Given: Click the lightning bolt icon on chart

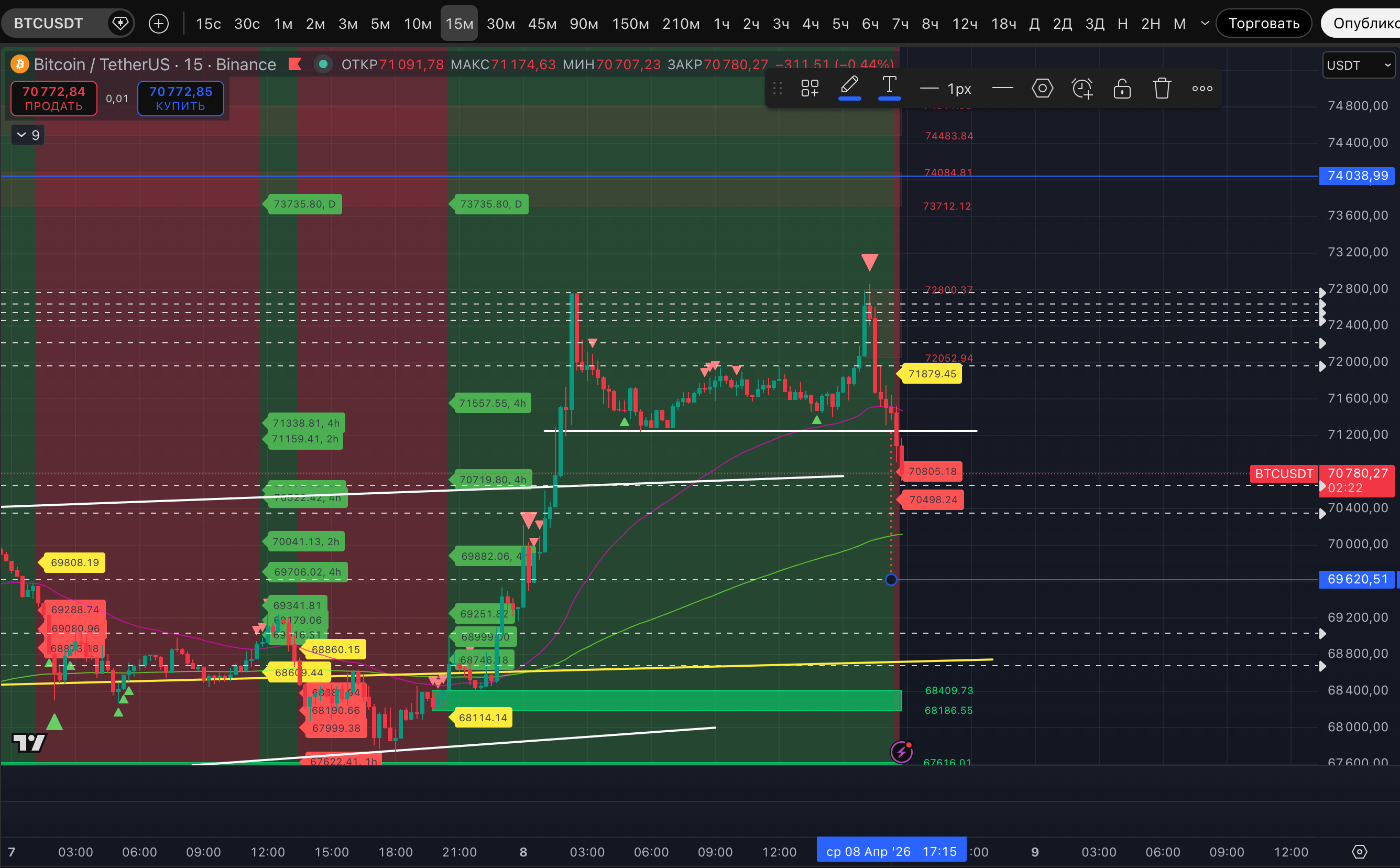Looking at the screenshot, I should (901, 752).
